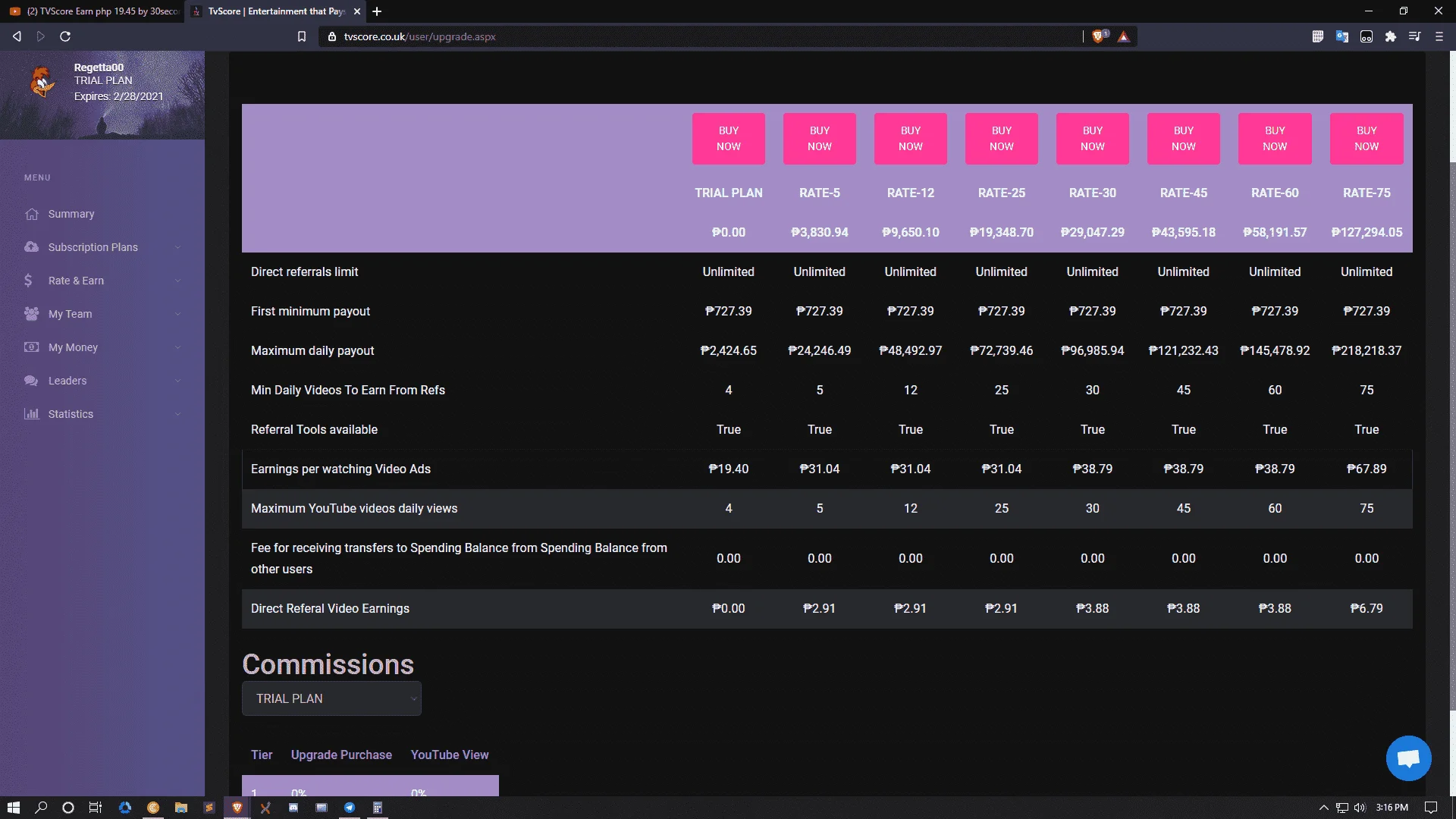
Task: Open the Google Translate extension icon
Action: coord(1342,36)
